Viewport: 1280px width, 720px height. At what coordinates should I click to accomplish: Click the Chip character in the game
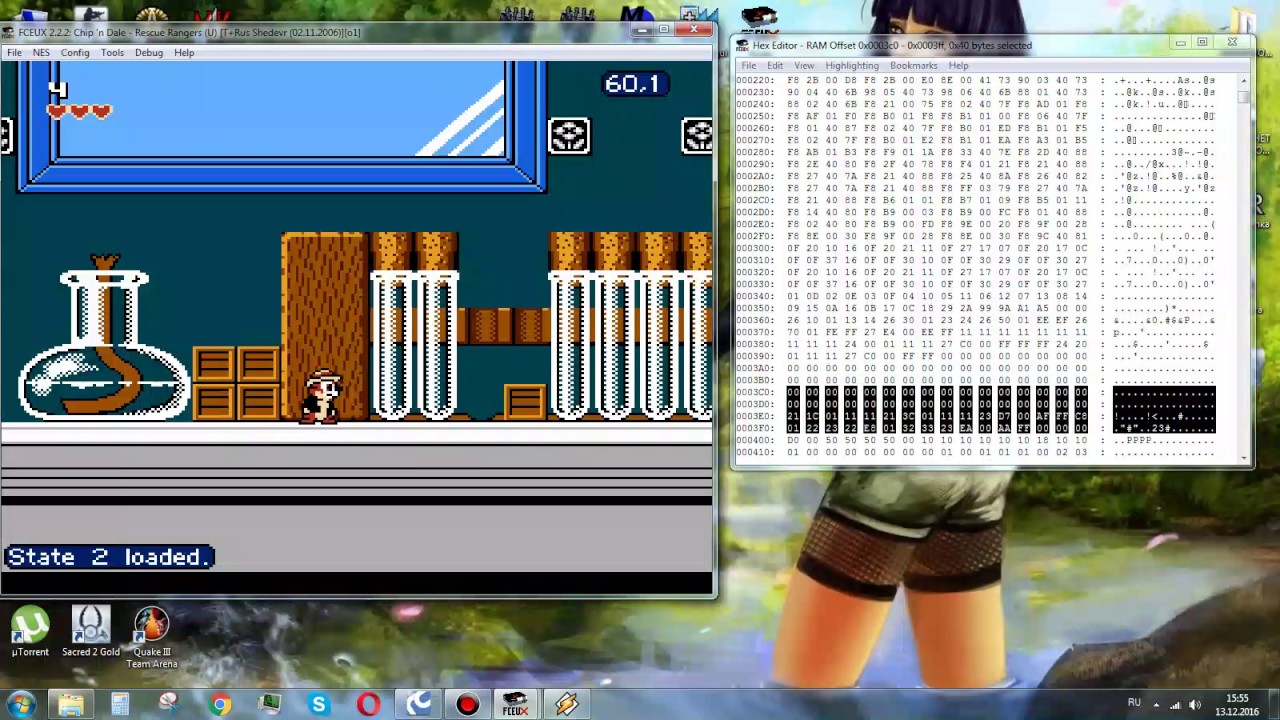coord(321,397)
